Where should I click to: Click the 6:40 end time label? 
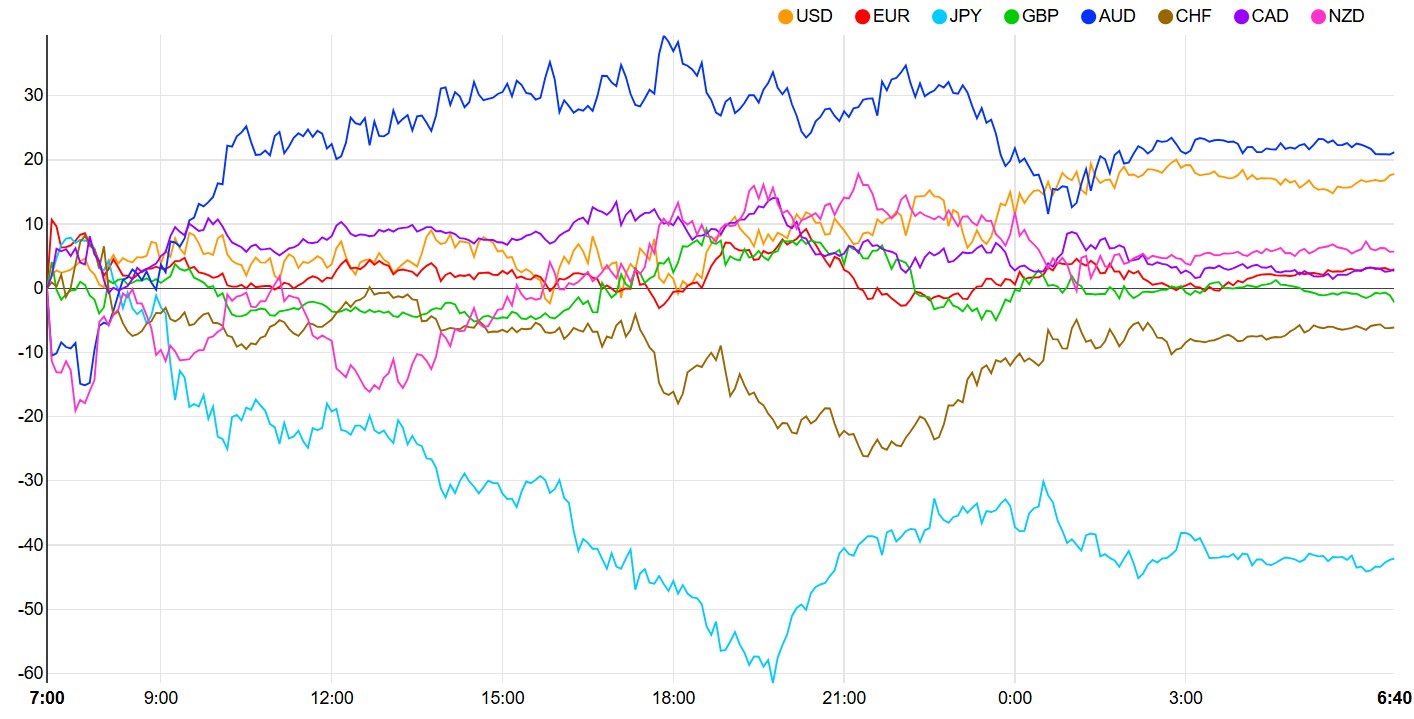[1393, 696]
